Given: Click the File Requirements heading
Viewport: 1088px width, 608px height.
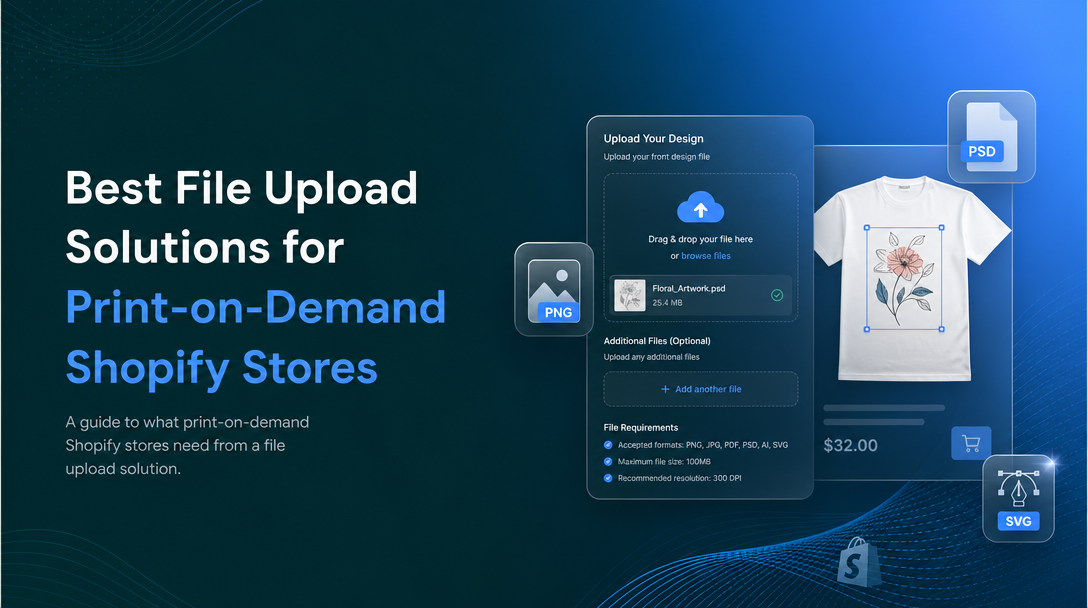Looking at the screenshot, I should coord(640,428).
